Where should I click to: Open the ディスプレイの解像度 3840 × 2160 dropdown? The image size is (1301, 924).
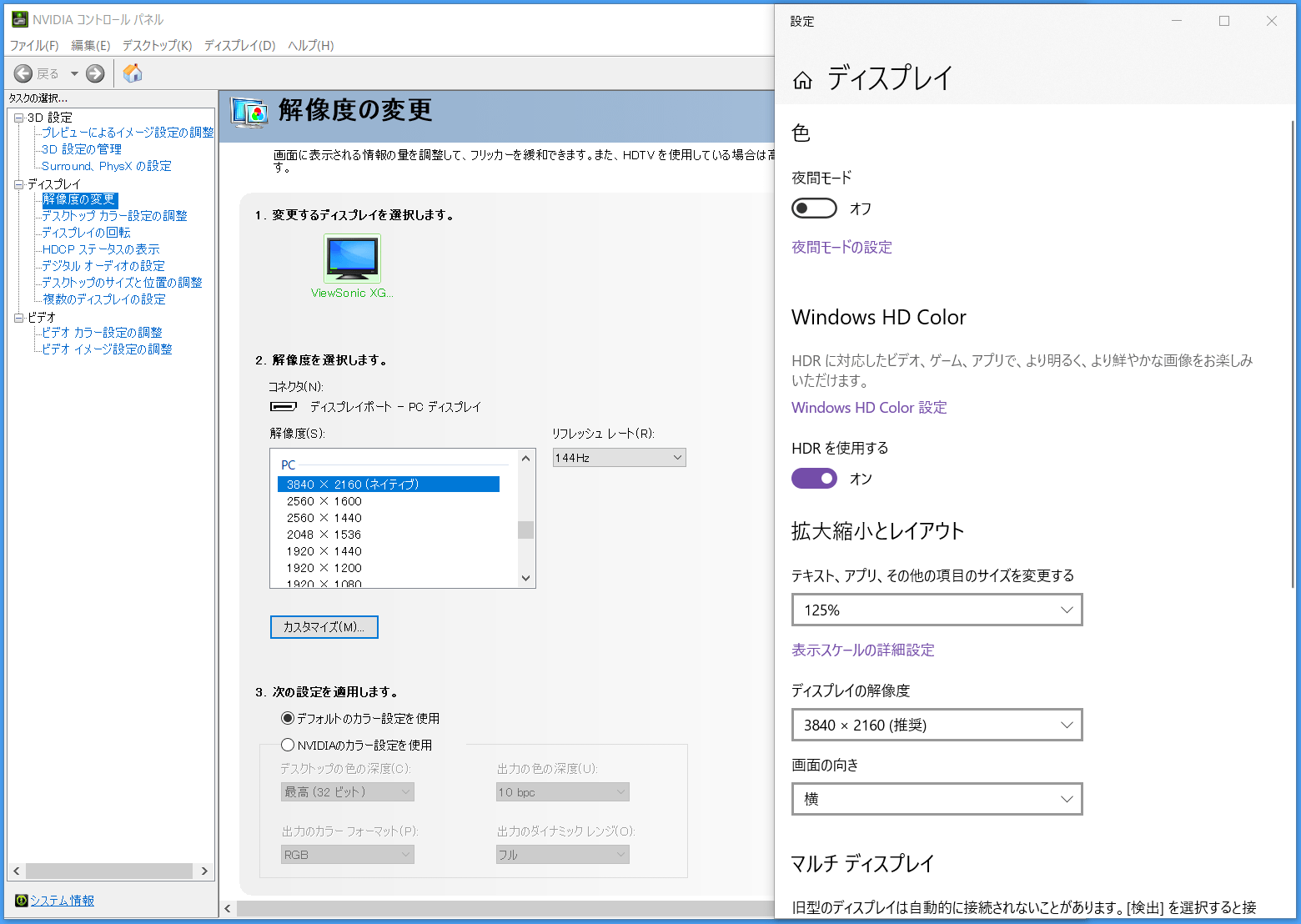(x=937, y=725)
